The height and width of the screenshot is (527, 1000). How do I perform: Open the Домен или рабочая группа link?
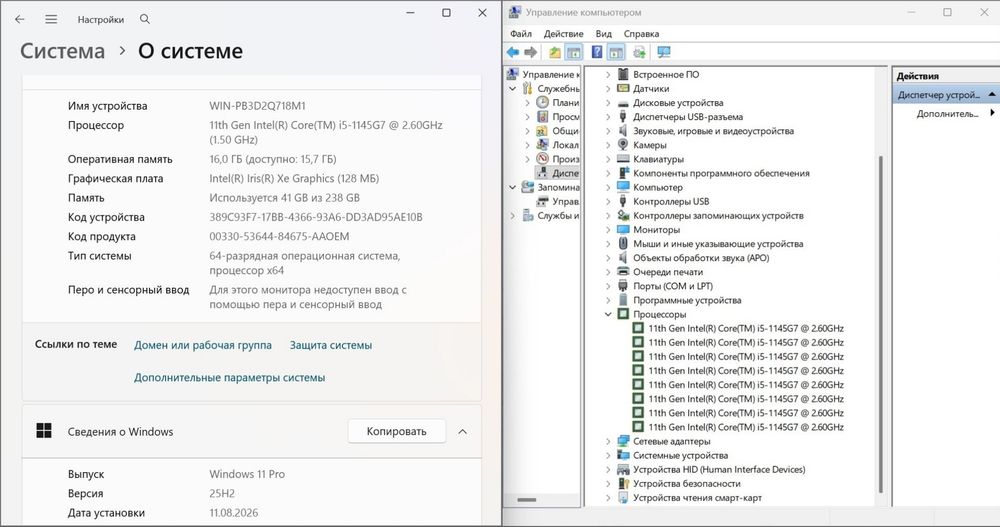[x=203, y=345]
